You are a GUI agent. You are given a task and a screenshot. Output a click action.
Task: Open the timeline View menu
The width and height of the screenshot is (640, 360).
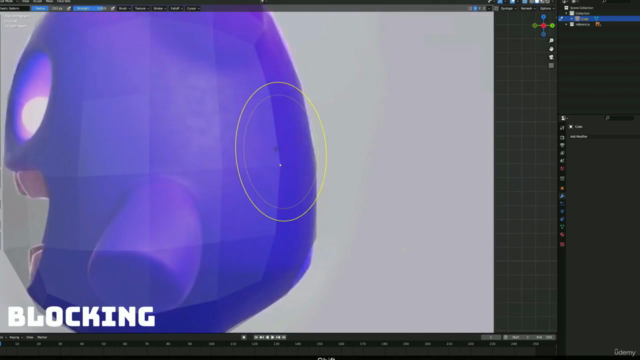click(x=30, y=337)
